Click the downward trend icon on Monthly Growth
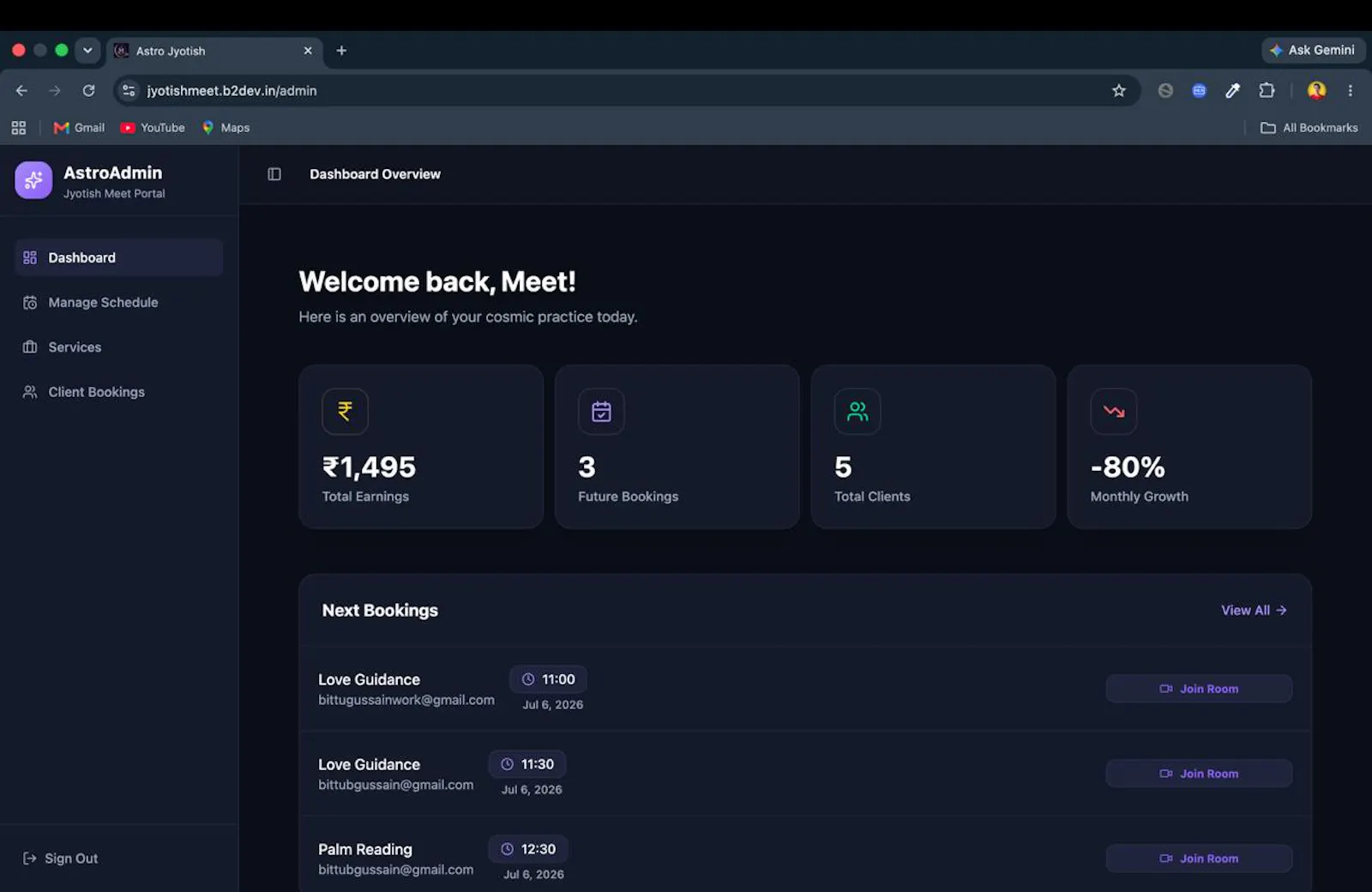Viewport: 1372px width, 892px height. pos(1114,412)
